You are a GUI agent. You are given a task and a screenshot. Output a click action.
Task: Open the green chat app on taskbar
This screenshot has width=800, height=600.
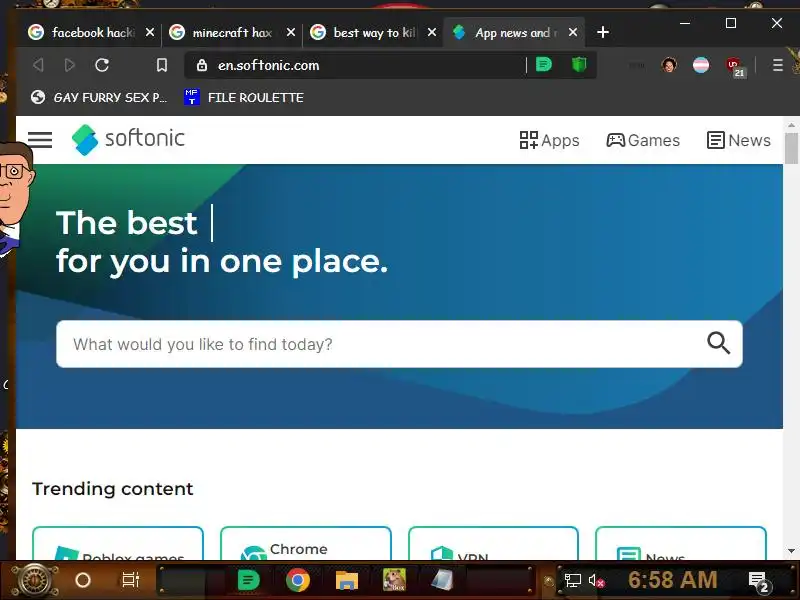point(248,580)
